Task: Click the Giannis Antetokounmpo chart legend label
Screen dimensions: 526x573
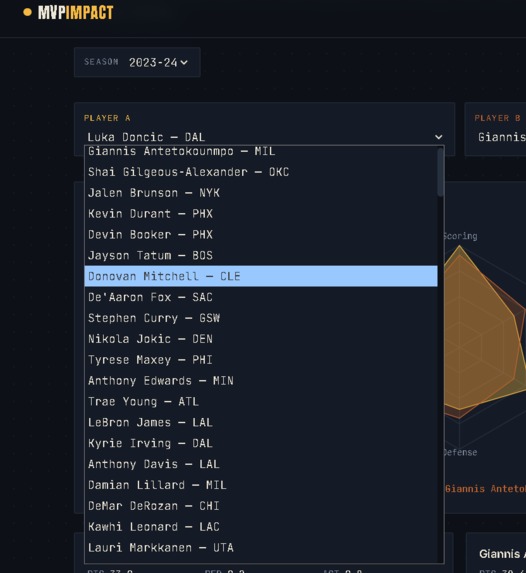Action: click(x=485, y=489)
